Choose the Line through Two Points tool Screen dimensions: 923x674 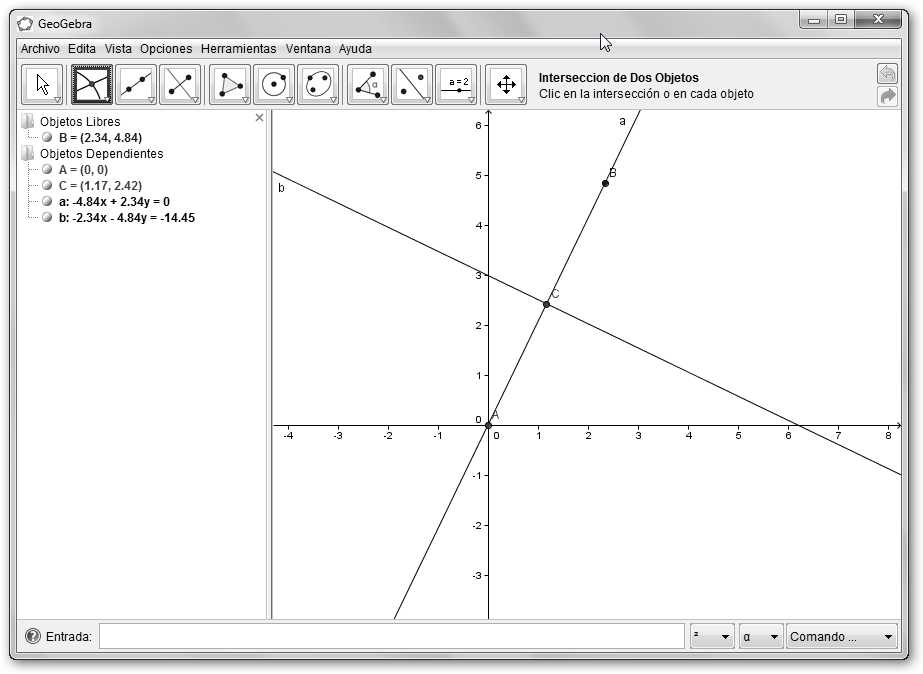(x=135, y=85)
